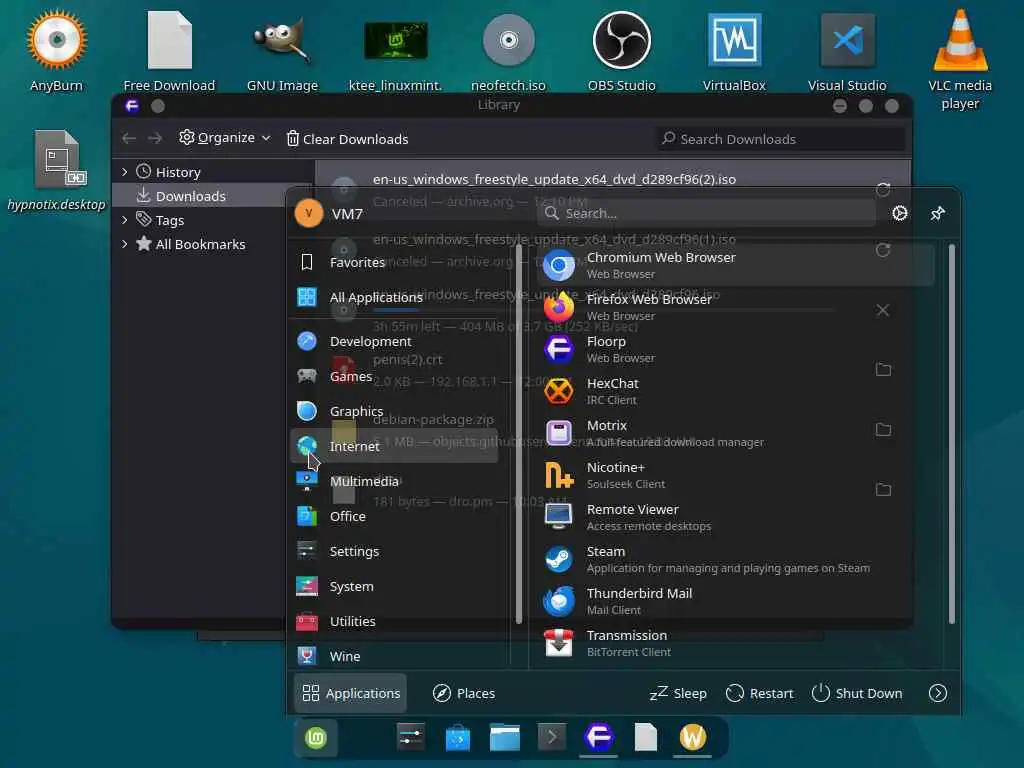Screen dimensions: 1024x768
Task: Click Clear Downloads in Library
Action: [x=347, y=138]
